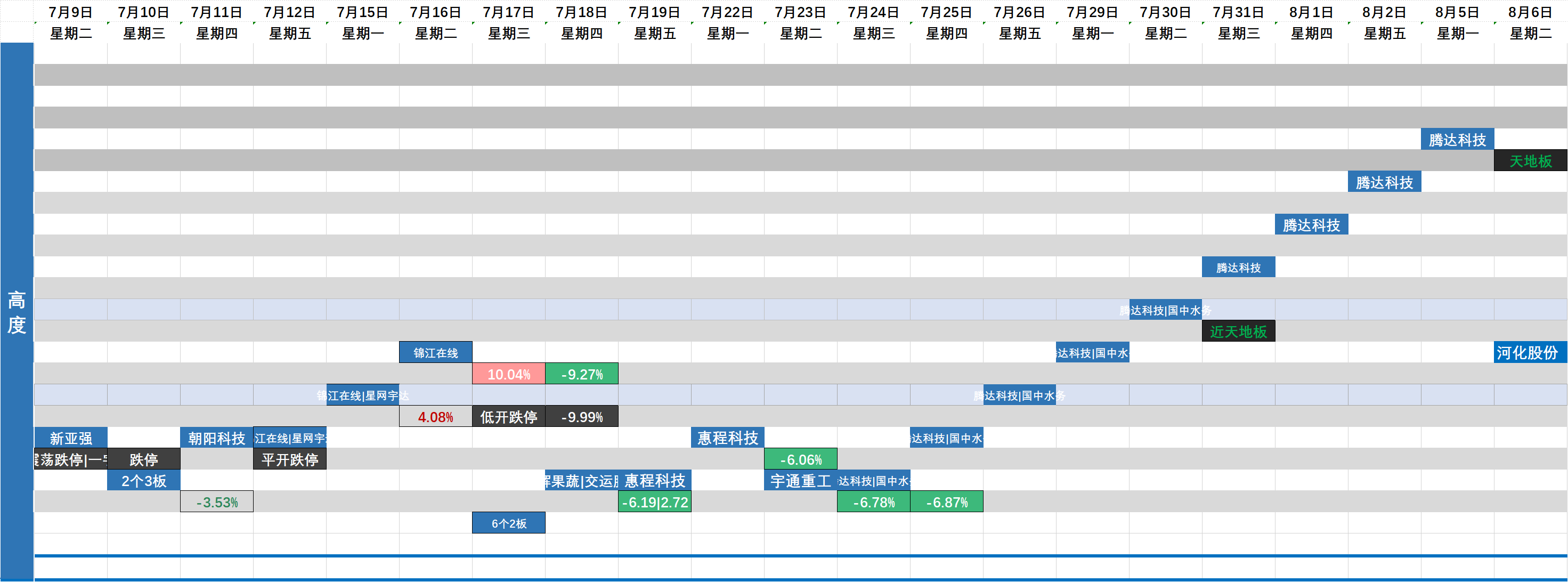Click 达科技|国中水 cell under 7月29日
The image size is (1568, 582).
click(x=1093, y=352)
